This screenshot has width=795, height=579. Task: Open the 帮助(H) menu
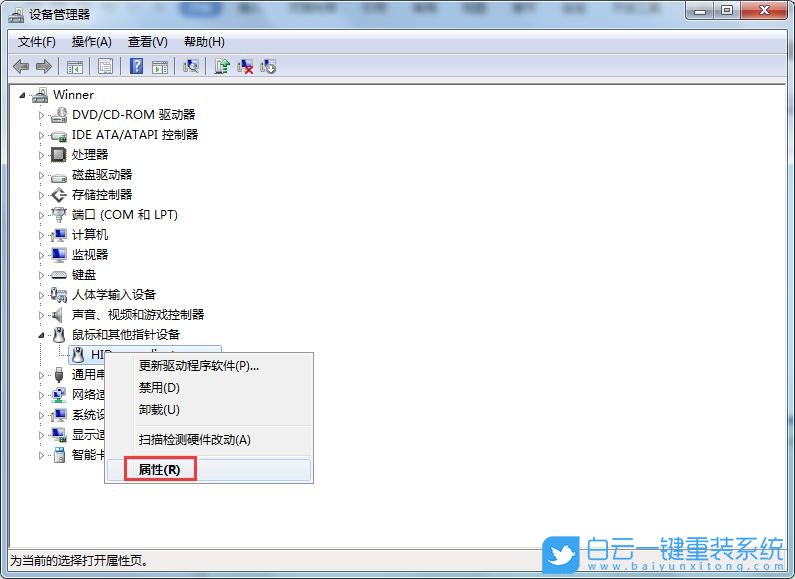coord(204,42)
